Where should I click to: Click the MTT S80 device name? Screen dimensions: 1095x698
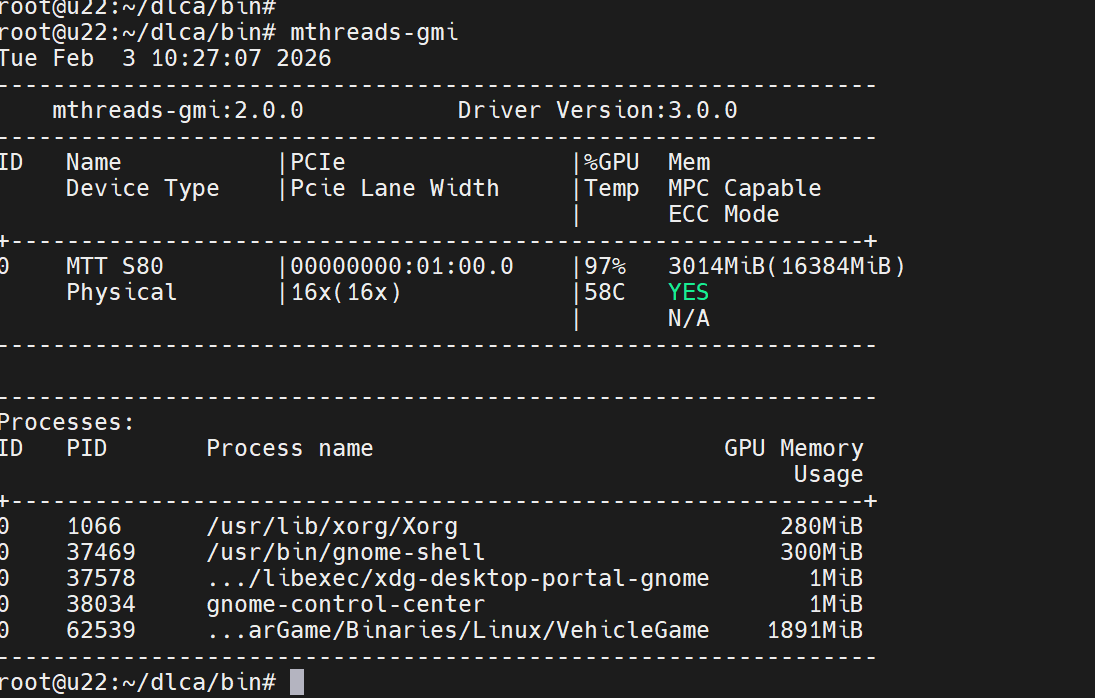(x=114, y=266)
